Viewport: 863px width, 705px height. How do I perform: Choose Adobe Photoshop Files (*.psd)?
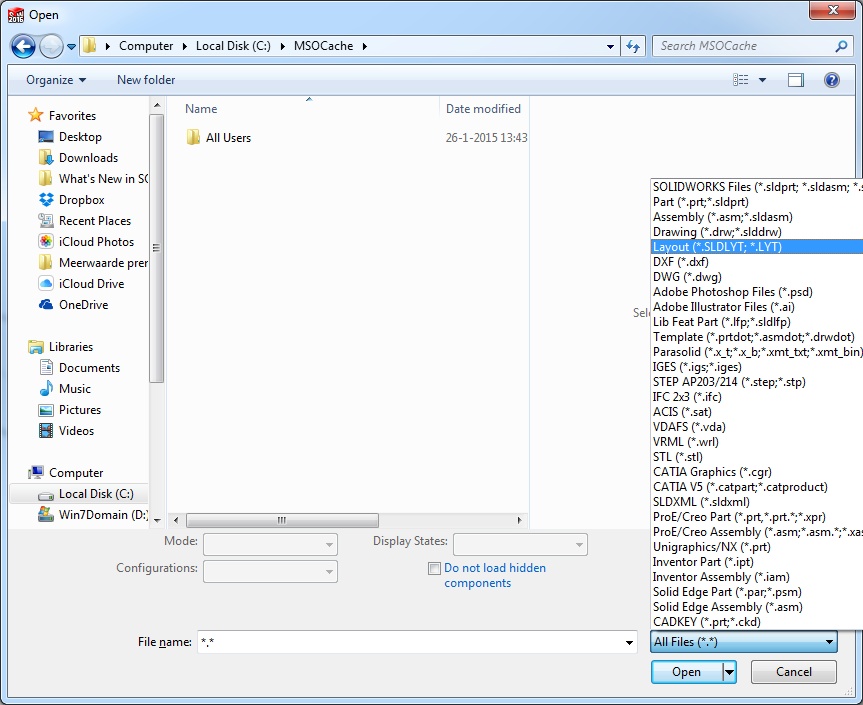click(x=757, y=292)
